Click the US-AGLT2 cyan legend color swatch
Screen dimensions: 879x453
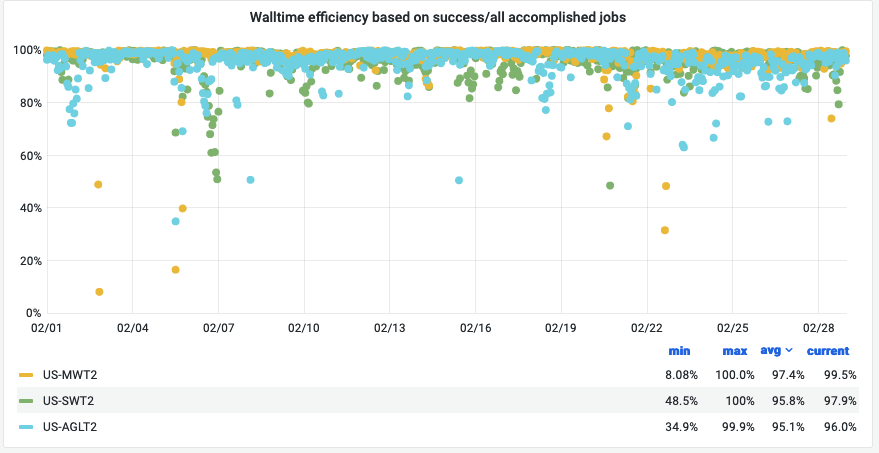coord(27,427)
